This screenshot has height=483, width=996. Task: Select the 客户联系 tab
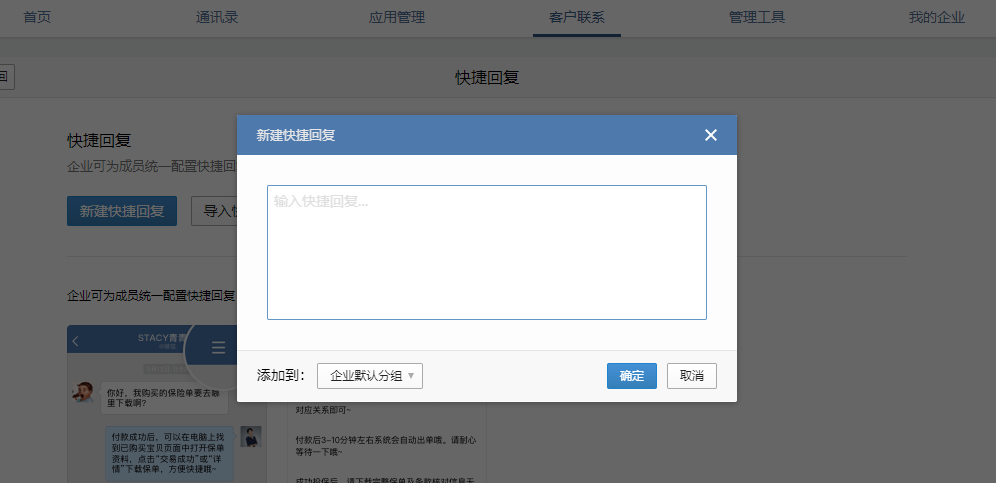(577, 17)
